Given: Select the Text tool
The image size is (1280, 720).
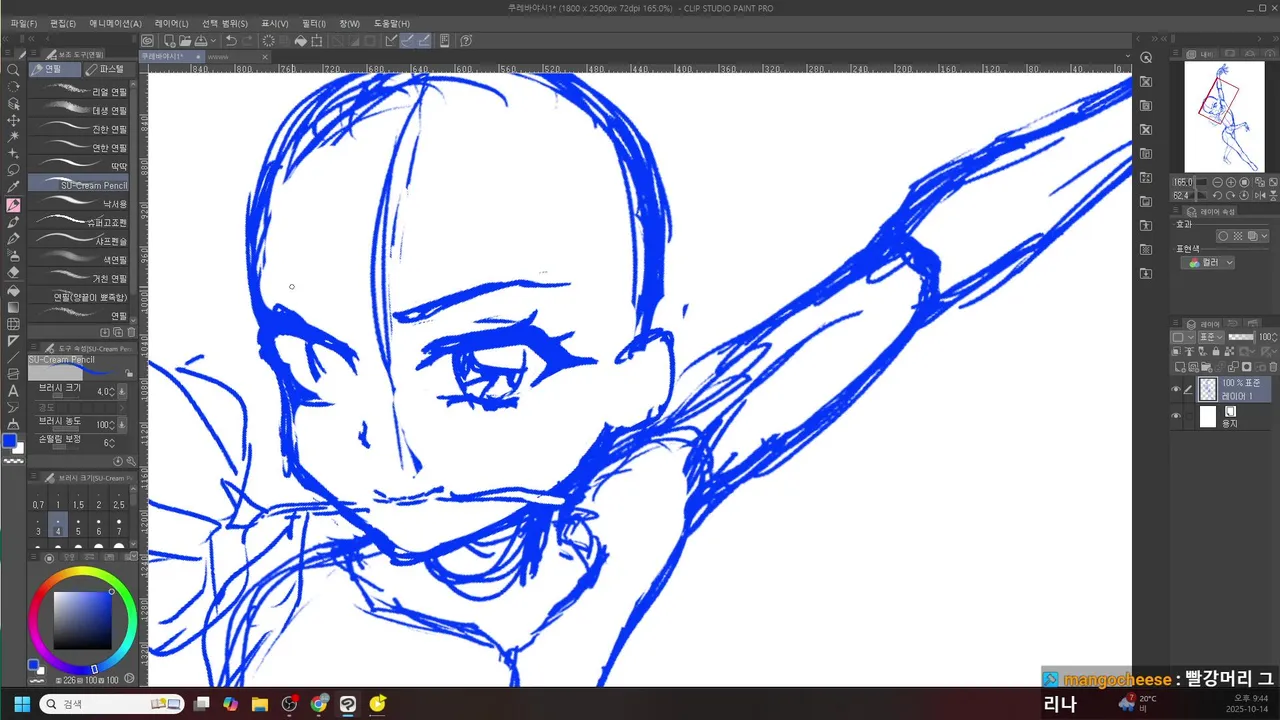Looking at the screenshot, I should [13, 391].
